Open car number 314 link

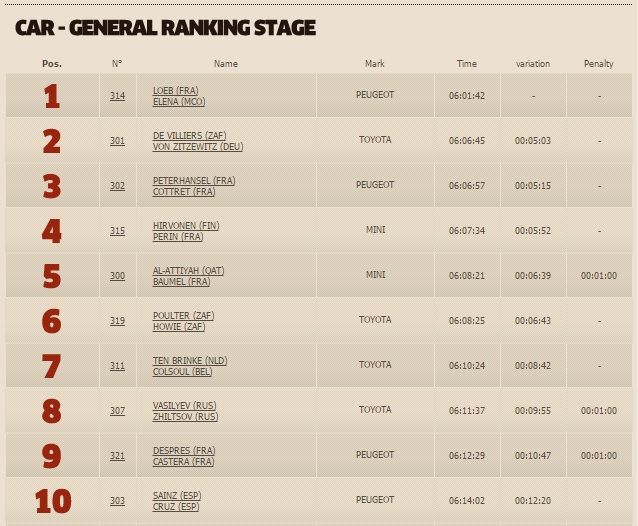(117, 96)
